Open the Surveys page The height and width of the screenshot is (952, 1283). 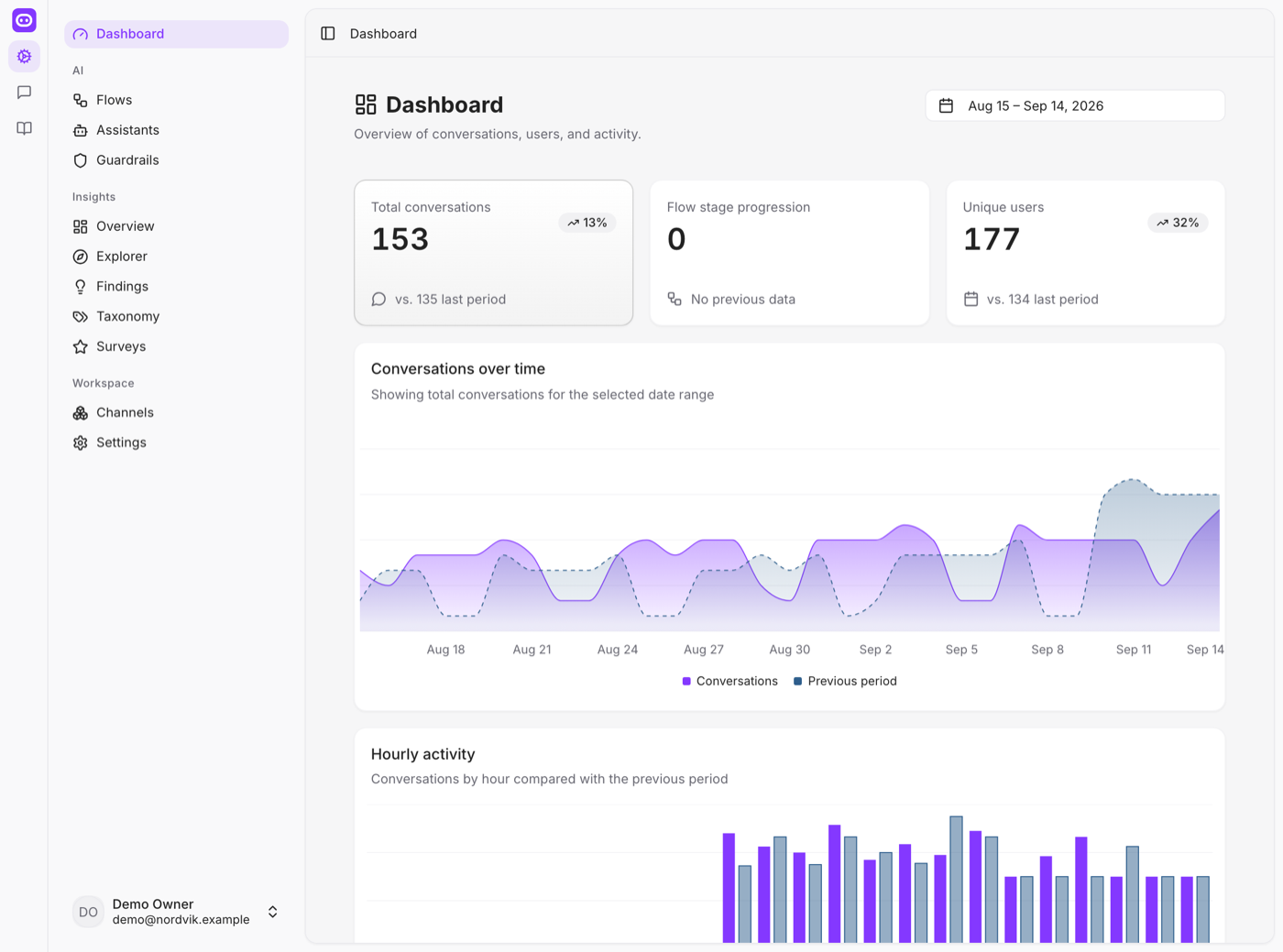pyautogui.click(x=176, y=346)
